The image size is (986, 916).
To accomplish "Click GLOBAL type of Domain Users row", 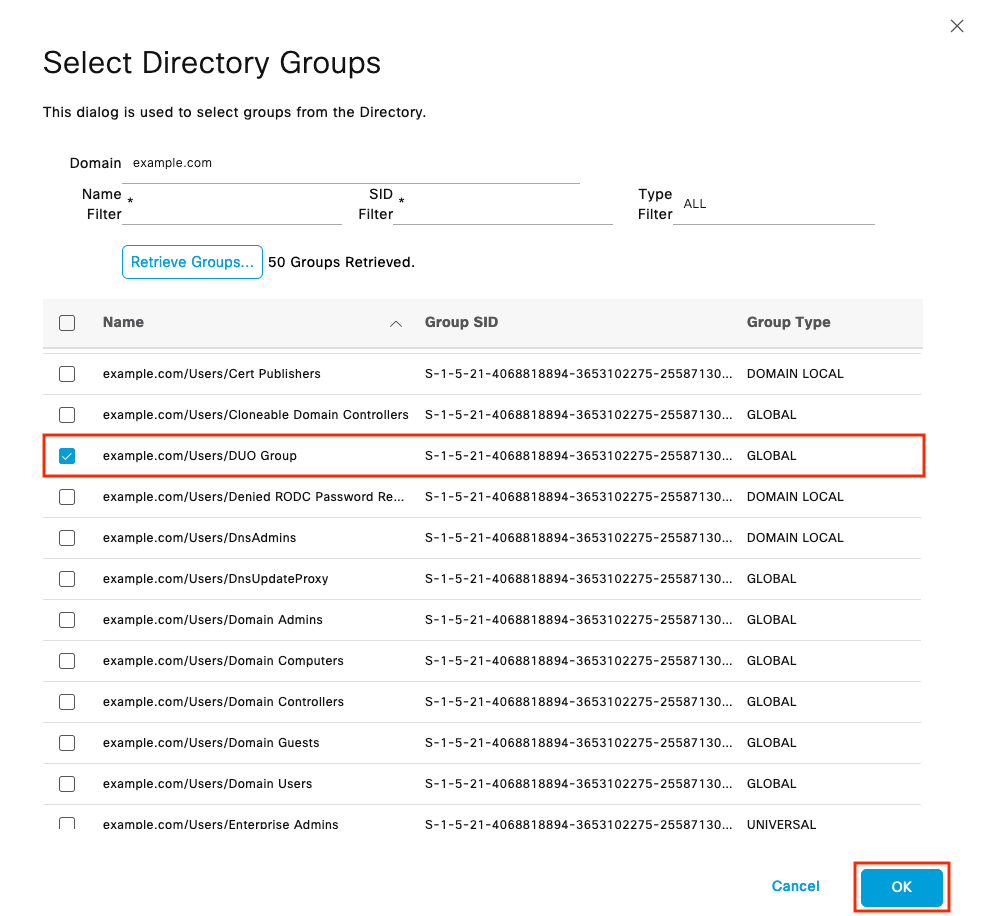I will (772, 784).
